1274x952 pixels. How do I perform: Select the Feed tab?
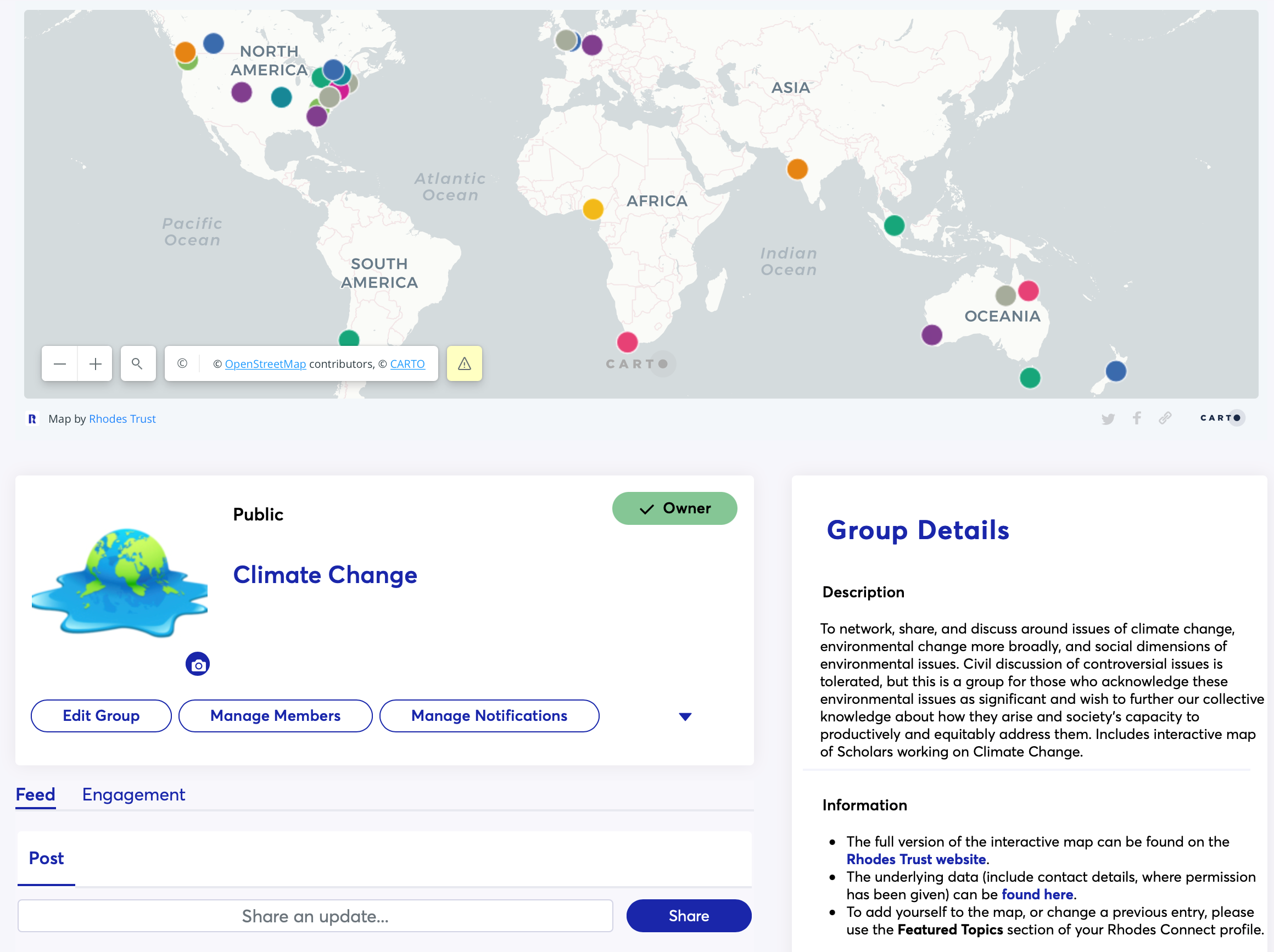pos(35,794)
